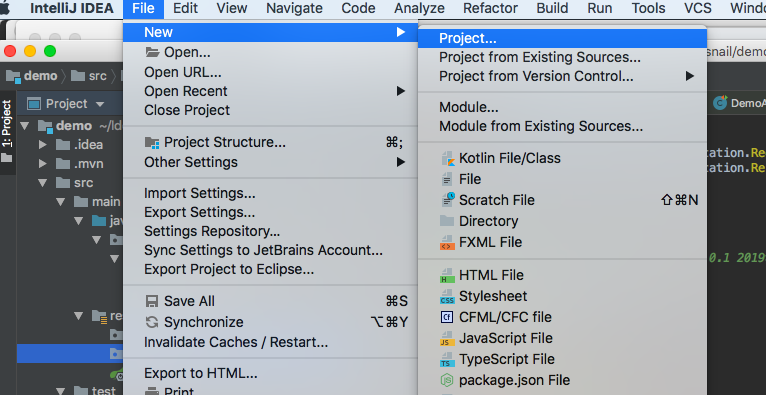Click the File document icon
Screen dimensions: 766x395
(447, 180)
